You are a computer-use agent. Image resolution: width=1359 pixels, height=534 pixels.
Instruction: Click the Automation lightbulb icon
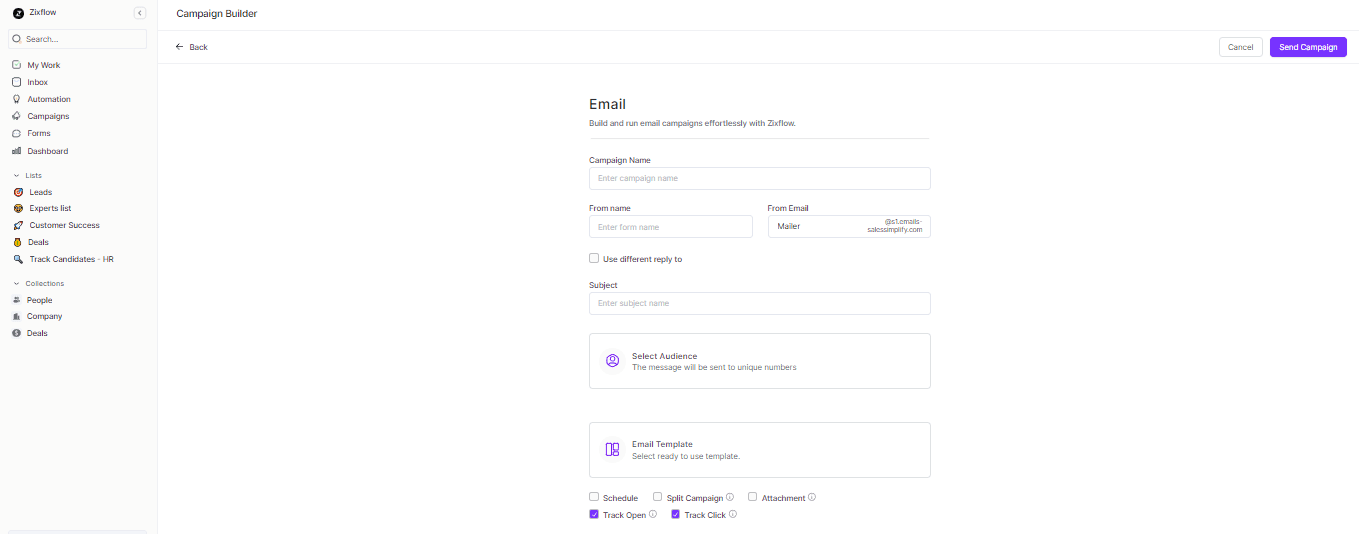point(17,99)
